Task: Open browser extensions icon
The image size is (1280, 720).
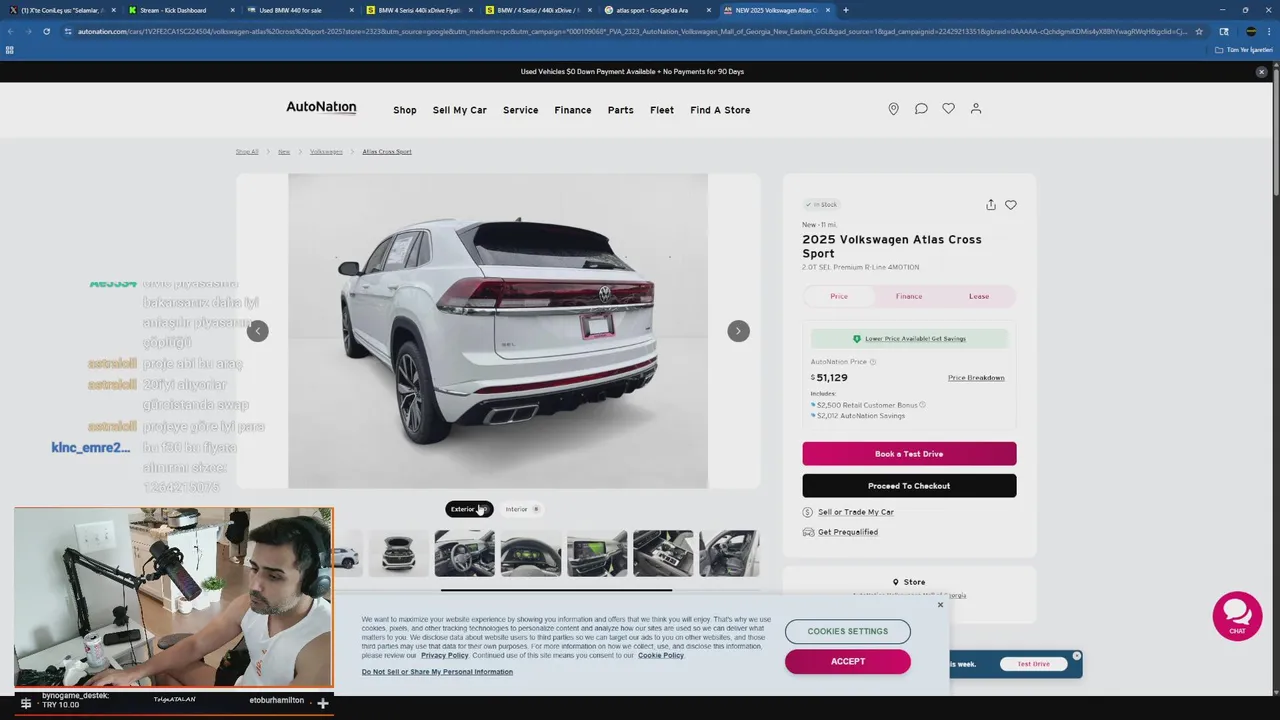Action: [1223, 31]
